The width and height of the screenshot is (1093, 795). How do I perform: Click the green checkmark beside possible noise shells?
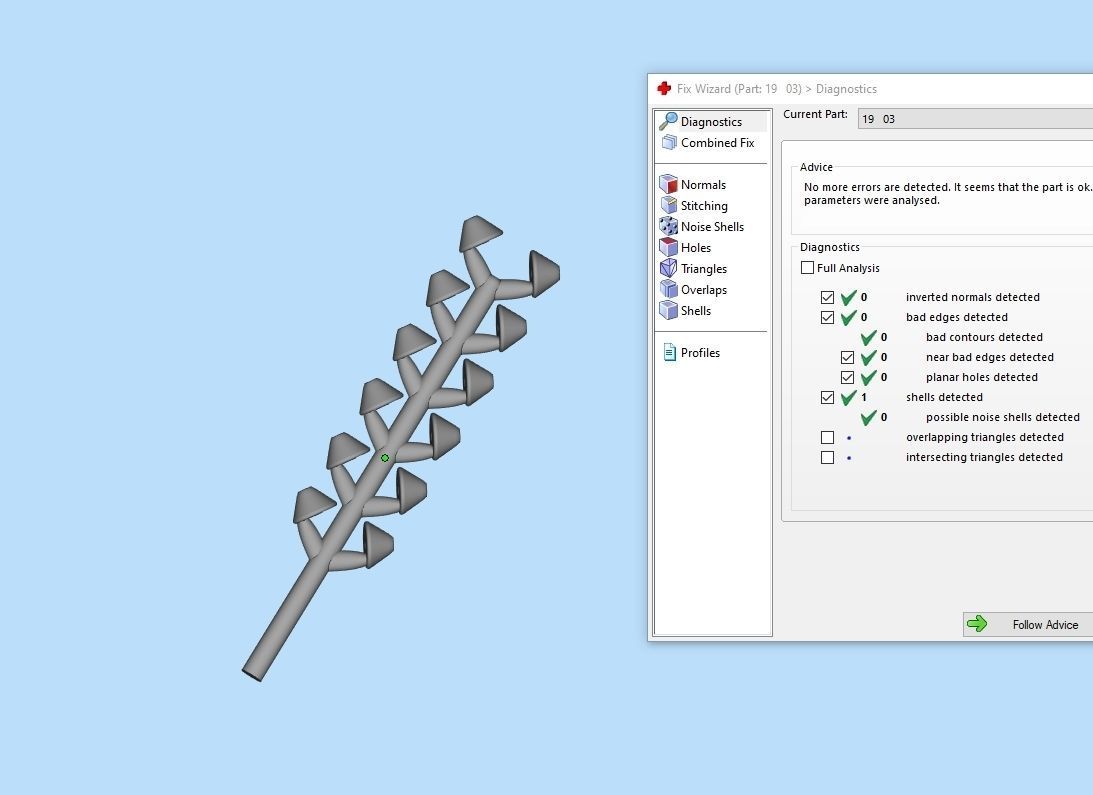point(868,418)
